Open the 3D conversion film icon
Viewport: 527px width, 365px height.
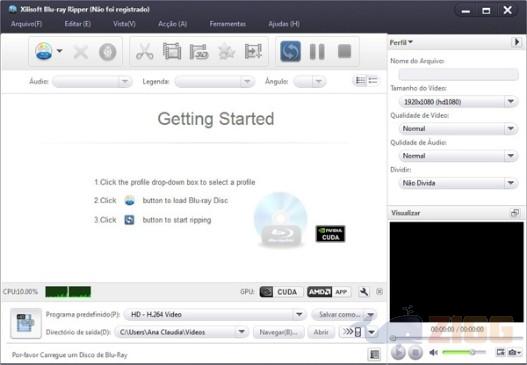[x=199, y=52]
